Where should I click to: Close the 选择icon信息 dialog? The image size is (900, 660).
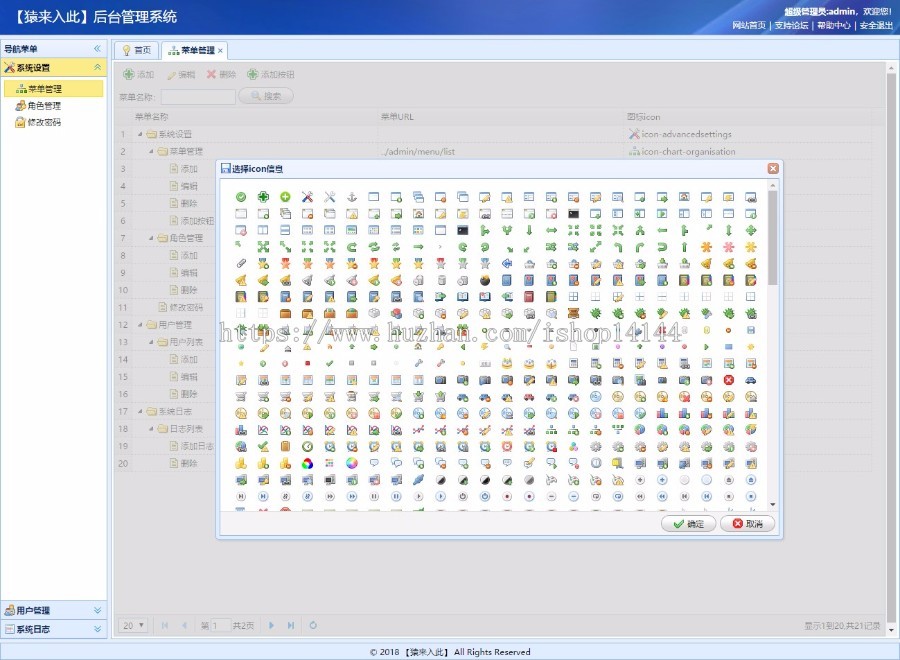tap(773, 168)
